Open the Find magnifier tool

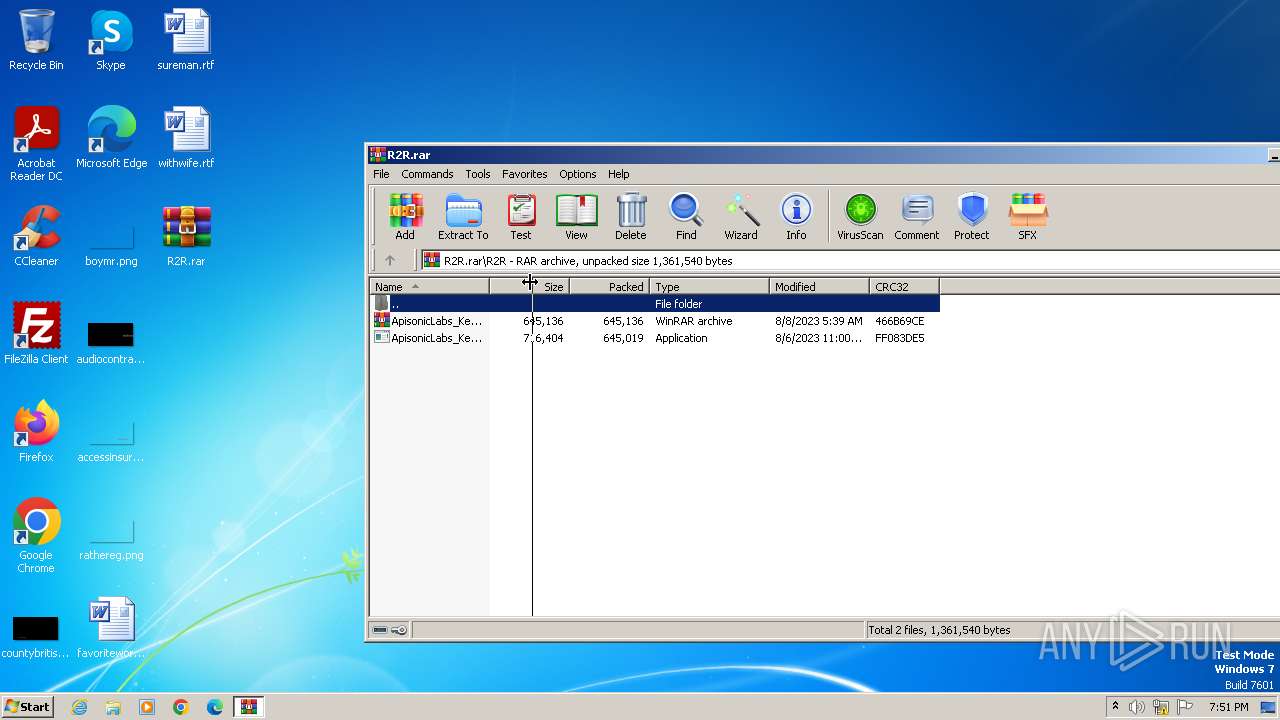(686, 217)
